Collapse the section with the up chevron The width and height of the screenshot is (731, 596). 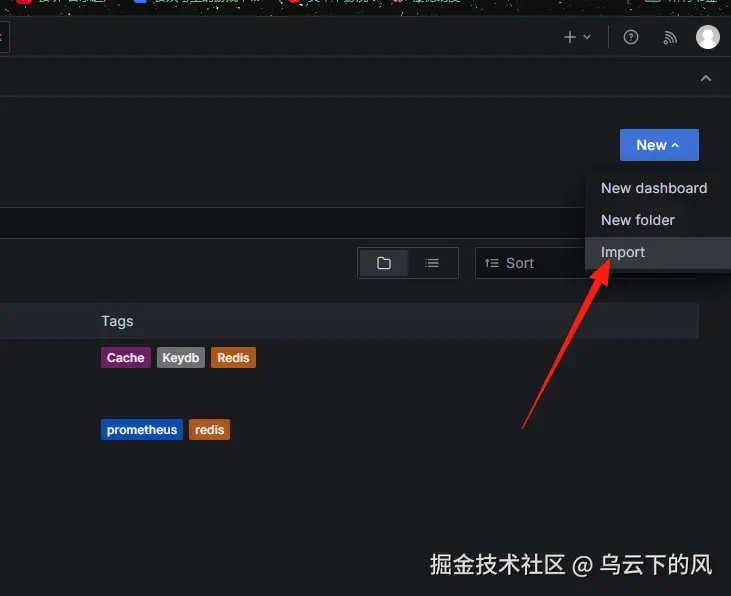click(706, 78)
